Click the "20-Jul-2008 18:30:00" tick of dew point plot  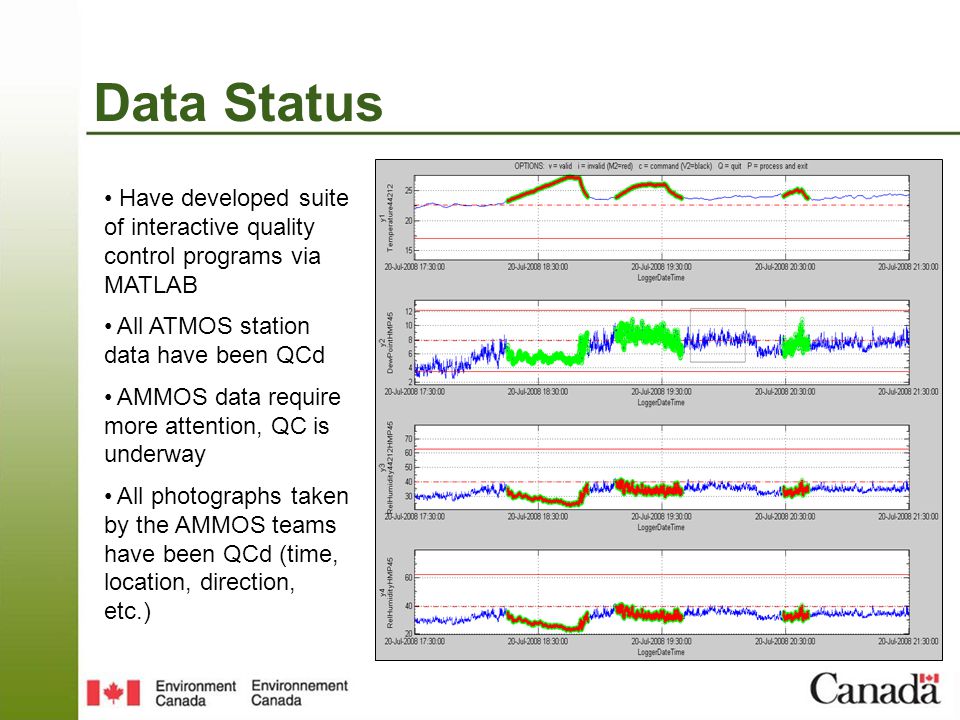pyautogui.click(x=538, y=392)
